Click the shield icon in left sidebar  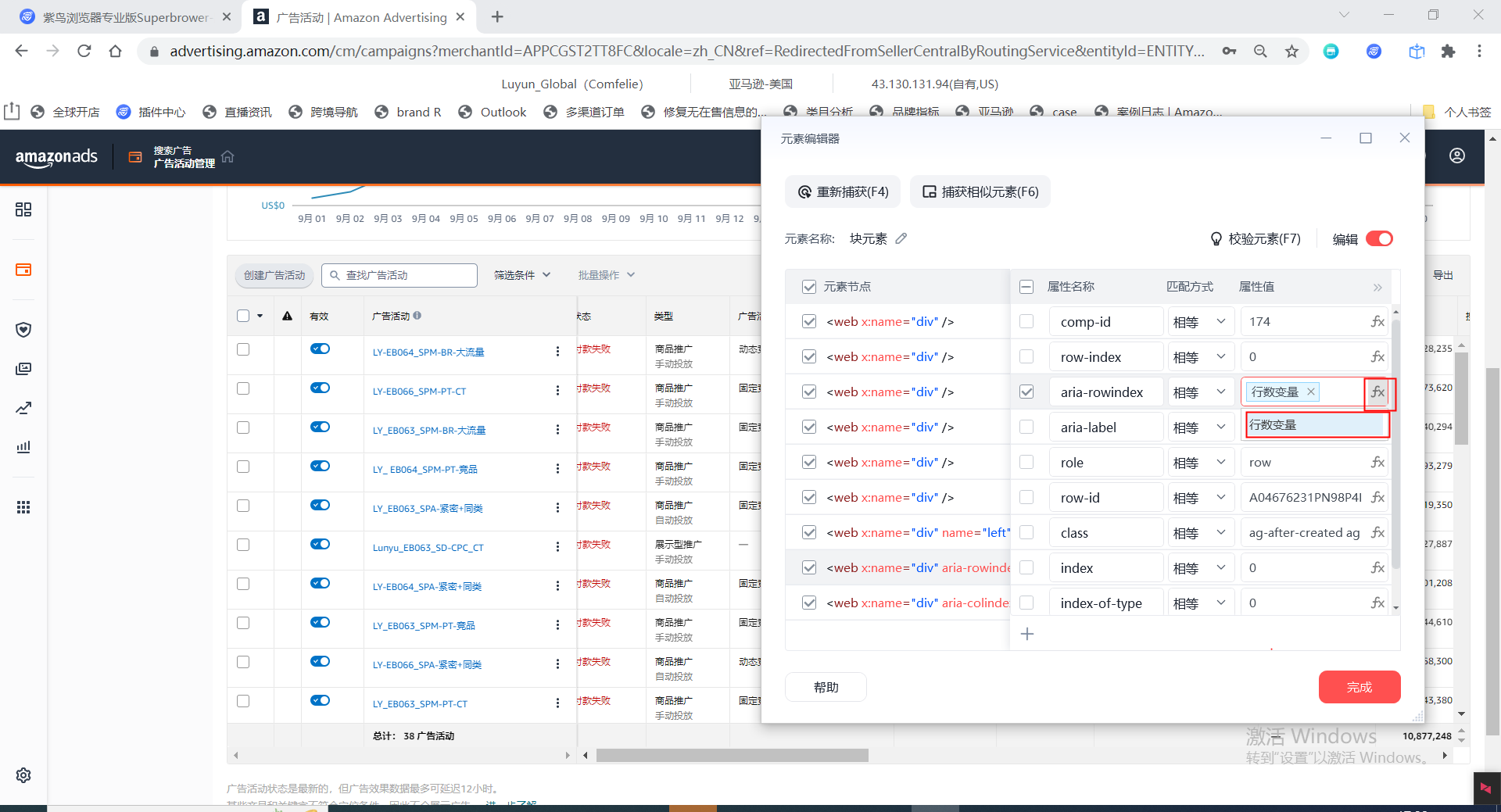coord(23,330)
